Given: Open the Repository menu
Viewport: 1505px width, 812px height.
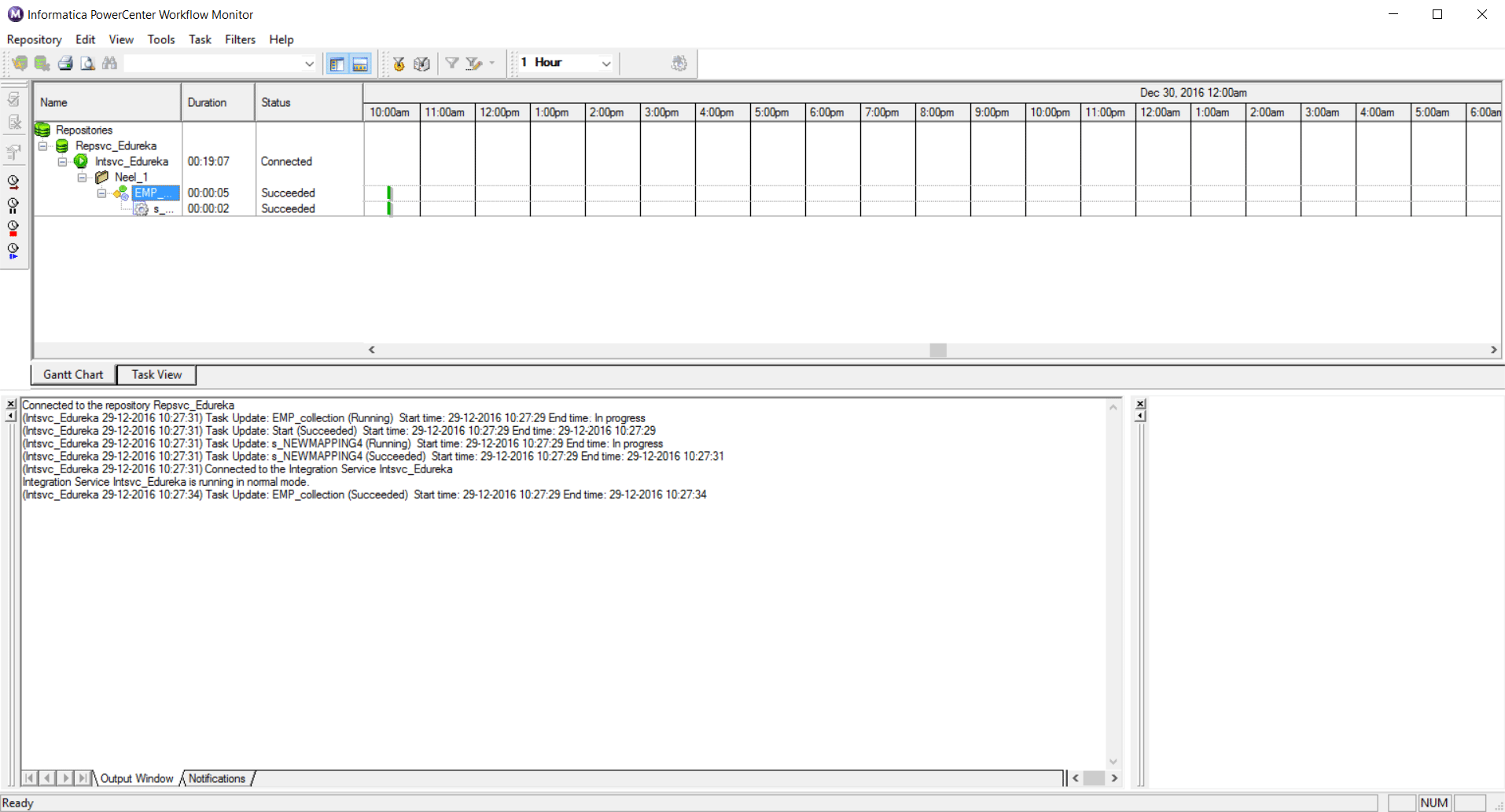Looking at the screenshot, I should click(x=34, y=39).
